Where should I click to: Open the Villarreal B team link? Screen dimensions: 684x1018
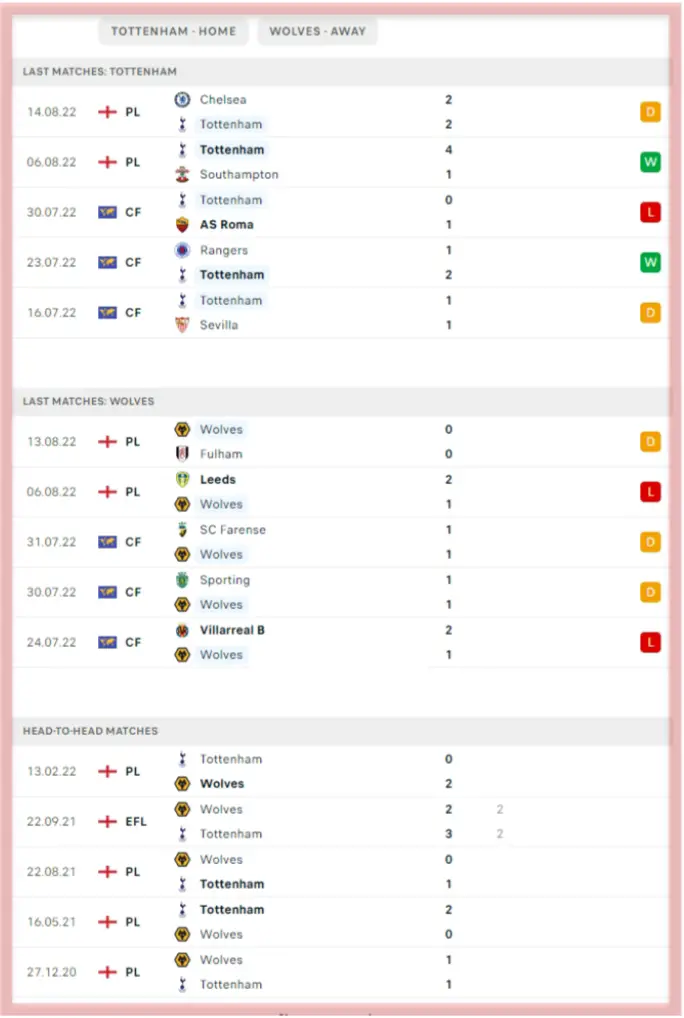point(232,630)
